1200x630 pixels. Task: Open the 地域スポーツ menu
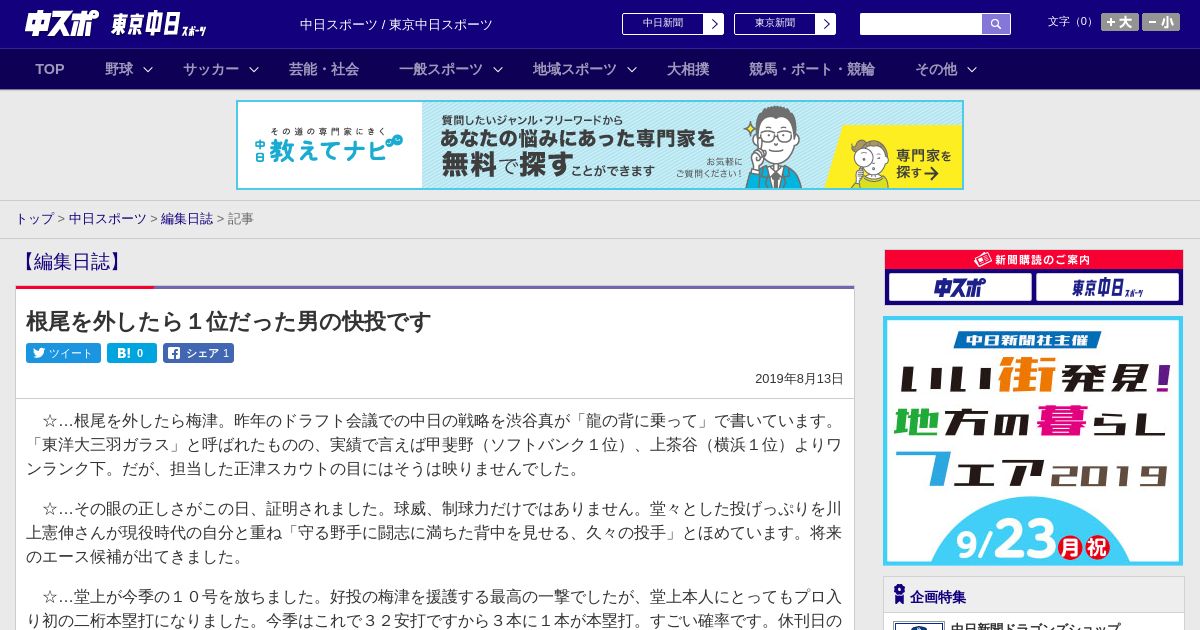tap(575, 69)
